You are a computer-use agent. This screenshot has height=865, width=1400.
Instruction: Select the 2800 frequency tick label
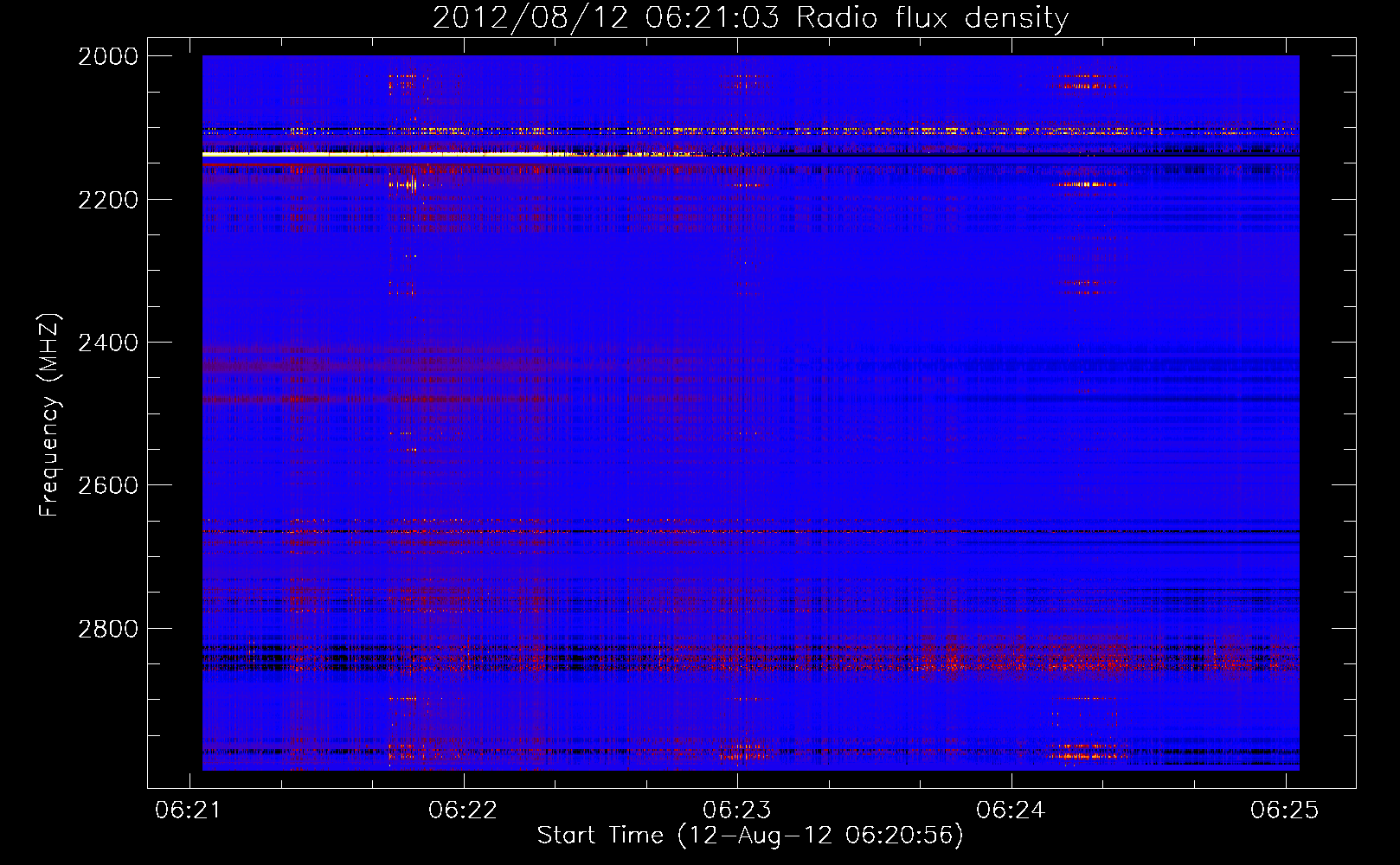click(x=108, y=629)
